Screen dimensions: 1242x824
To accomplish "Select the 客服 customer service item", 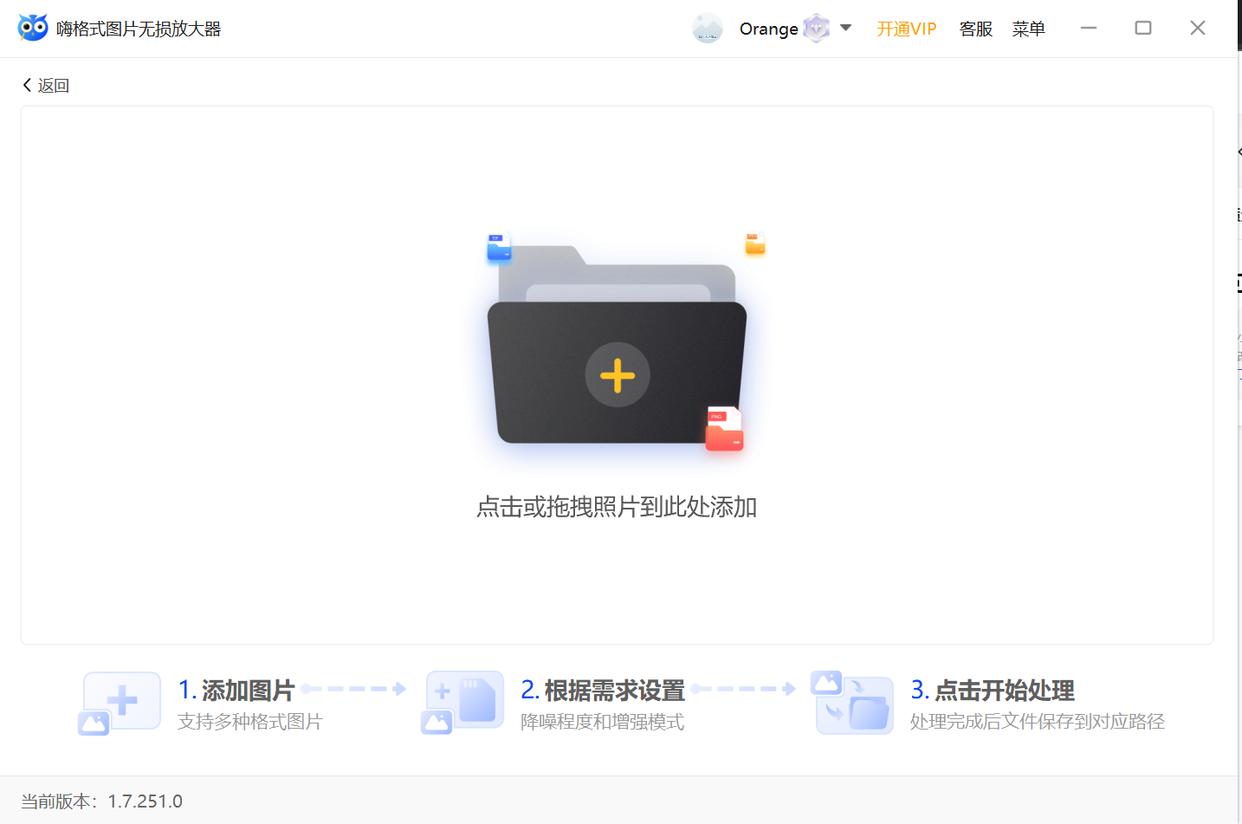I will coord(975,28).
